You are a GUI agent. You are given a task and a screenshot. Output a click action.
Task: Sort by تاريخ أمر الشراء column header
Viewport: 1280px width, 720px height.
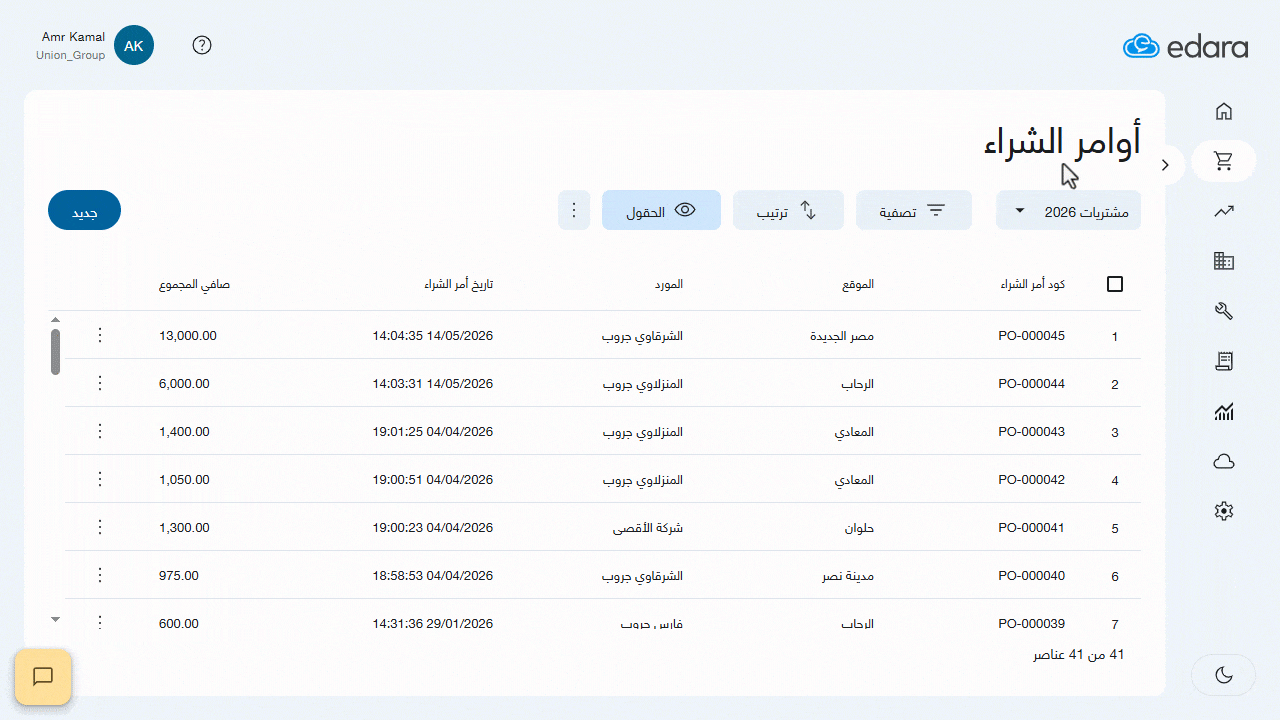(458, 284)
